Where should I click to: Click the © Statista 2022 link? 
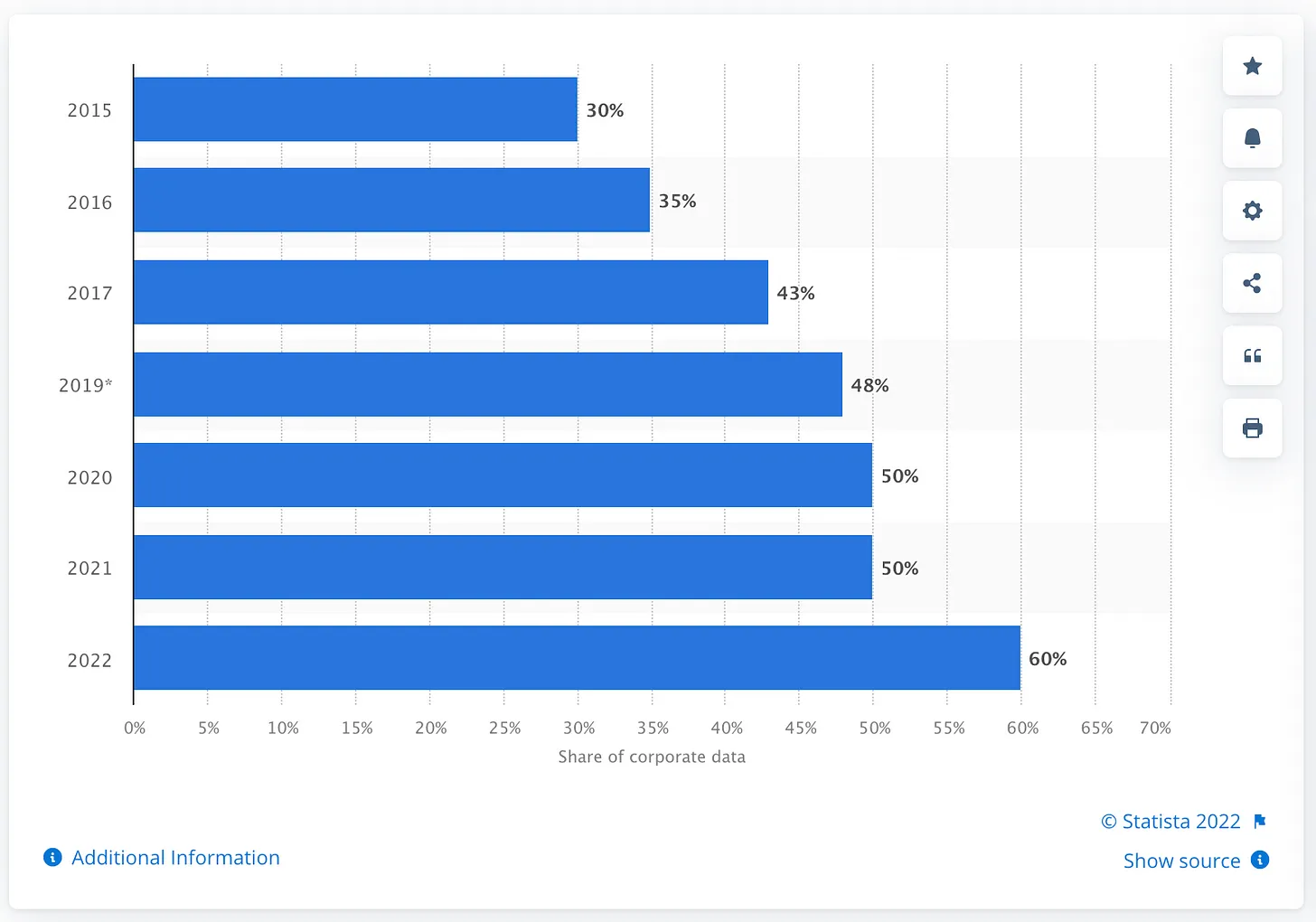[1170, 821]
